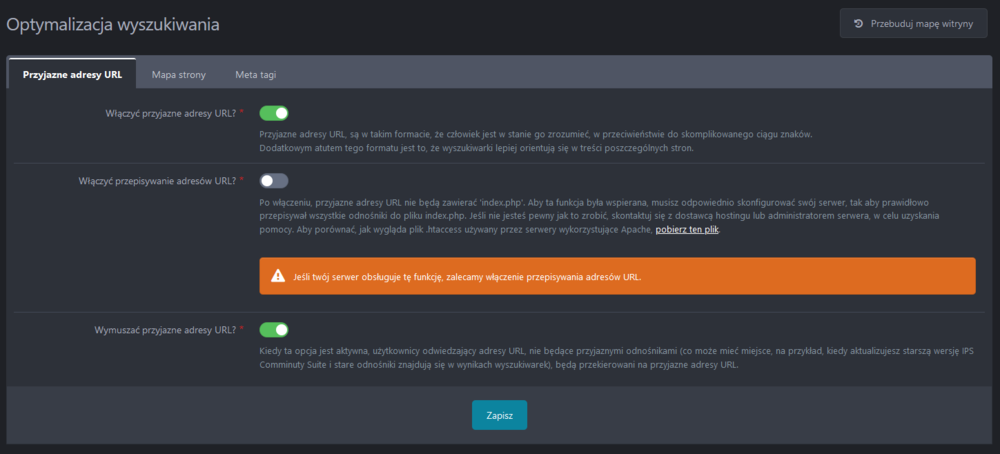Click the 'Włączyć przyjazne adresy URL?' label
1000x454 pixels.
(170, 113)
